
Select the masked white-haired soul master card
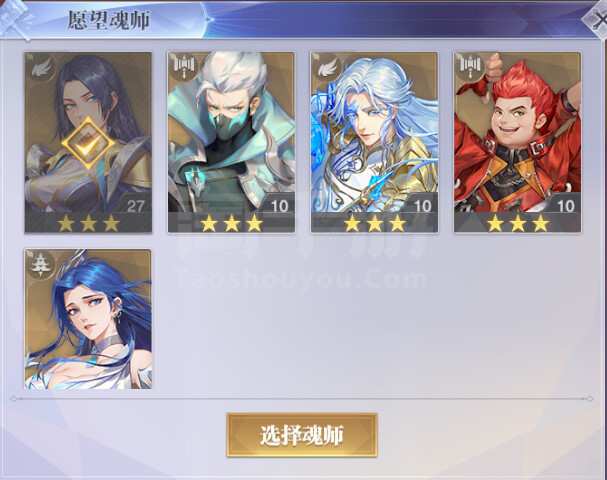click(x=231, y=142)
